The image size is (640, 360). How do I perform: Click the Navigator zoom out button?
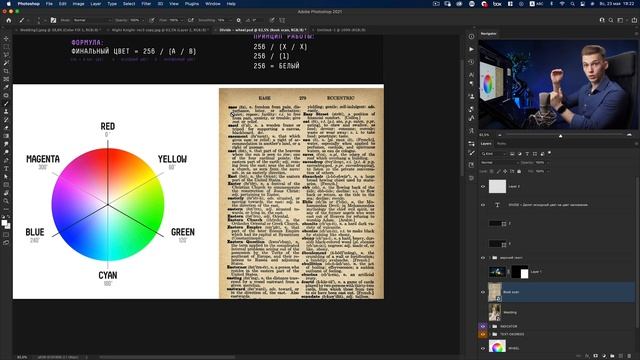[500, 135]
